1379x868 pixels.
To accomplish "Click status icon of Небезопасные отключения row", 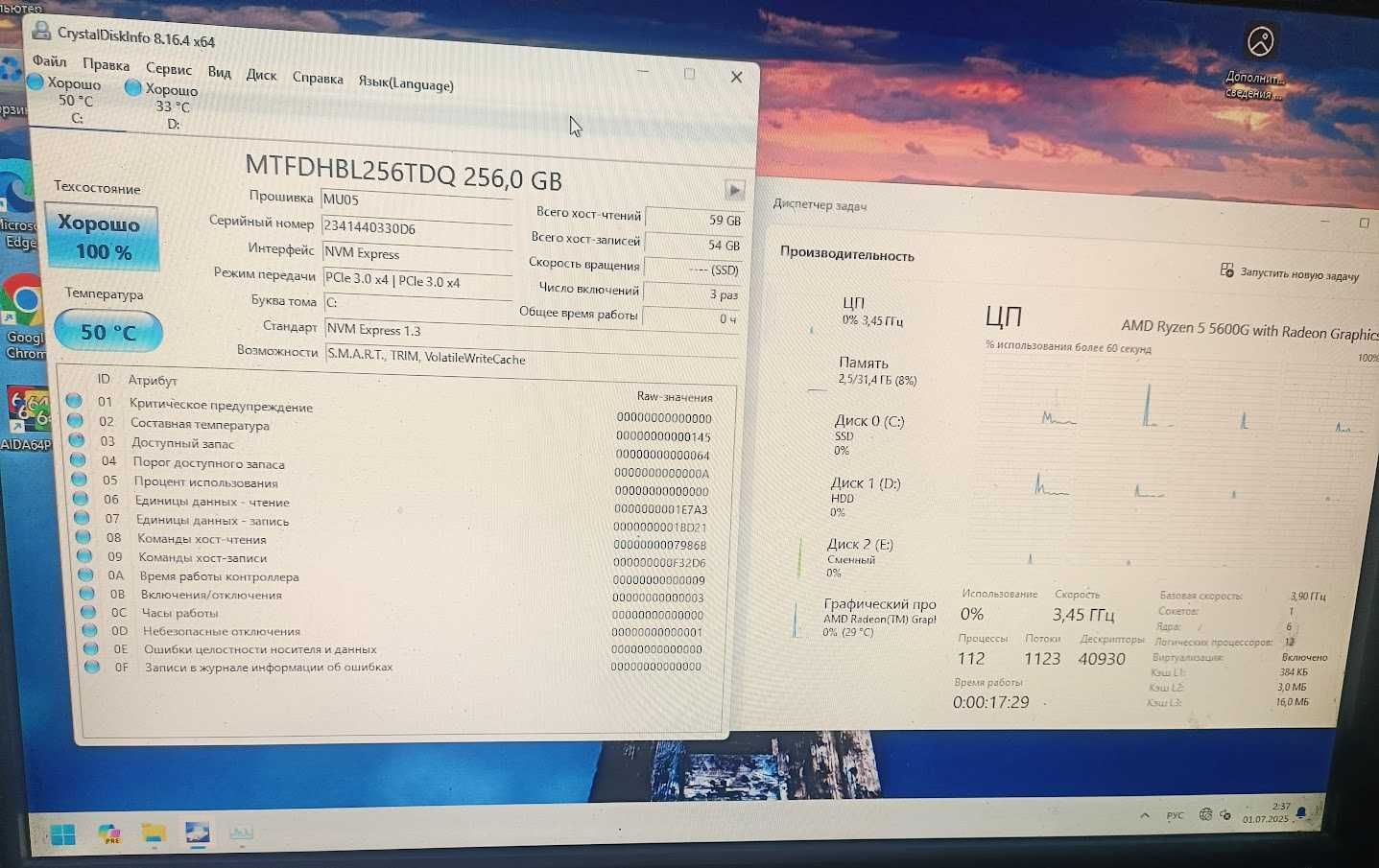I will 90,630.
